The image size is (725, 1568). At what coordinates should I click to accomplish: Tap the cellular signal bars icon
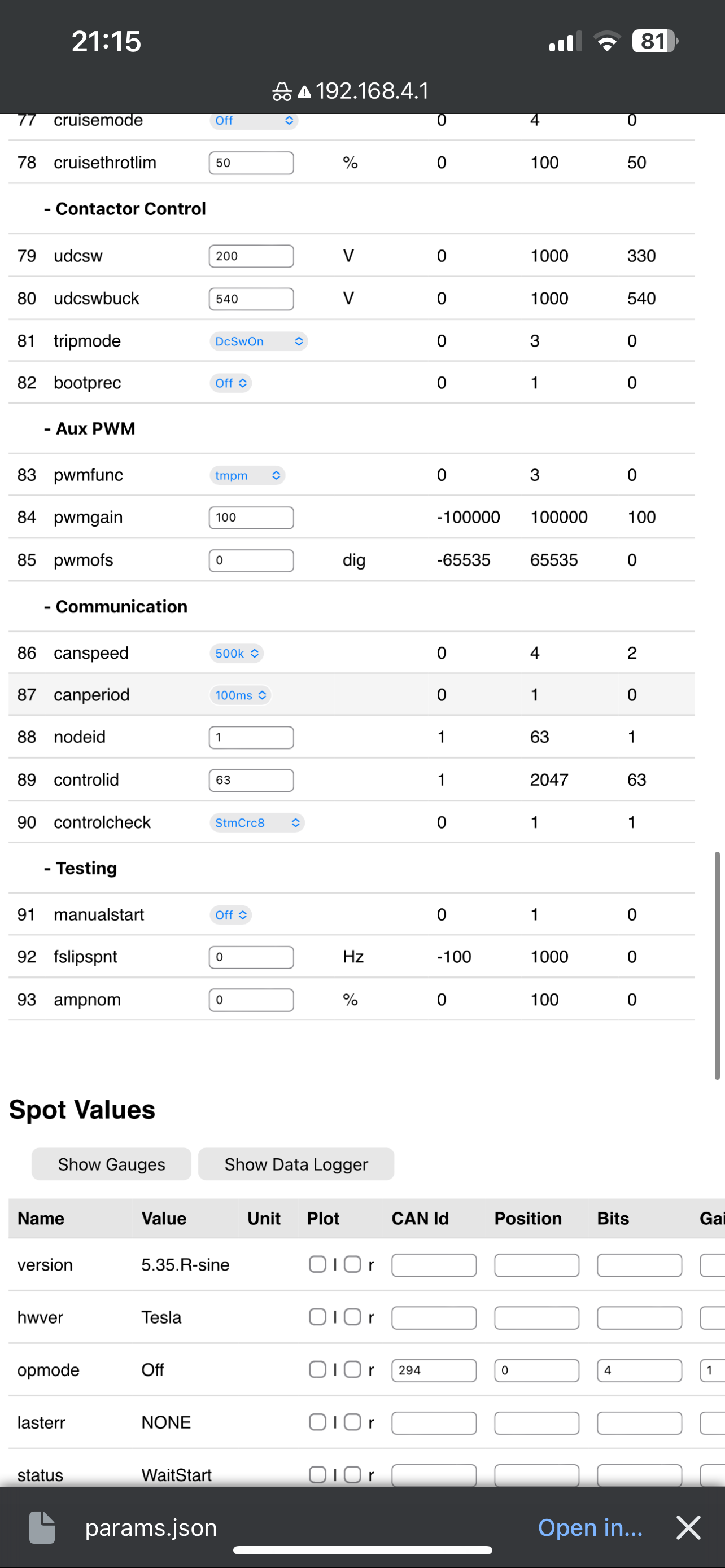[565, 42]
